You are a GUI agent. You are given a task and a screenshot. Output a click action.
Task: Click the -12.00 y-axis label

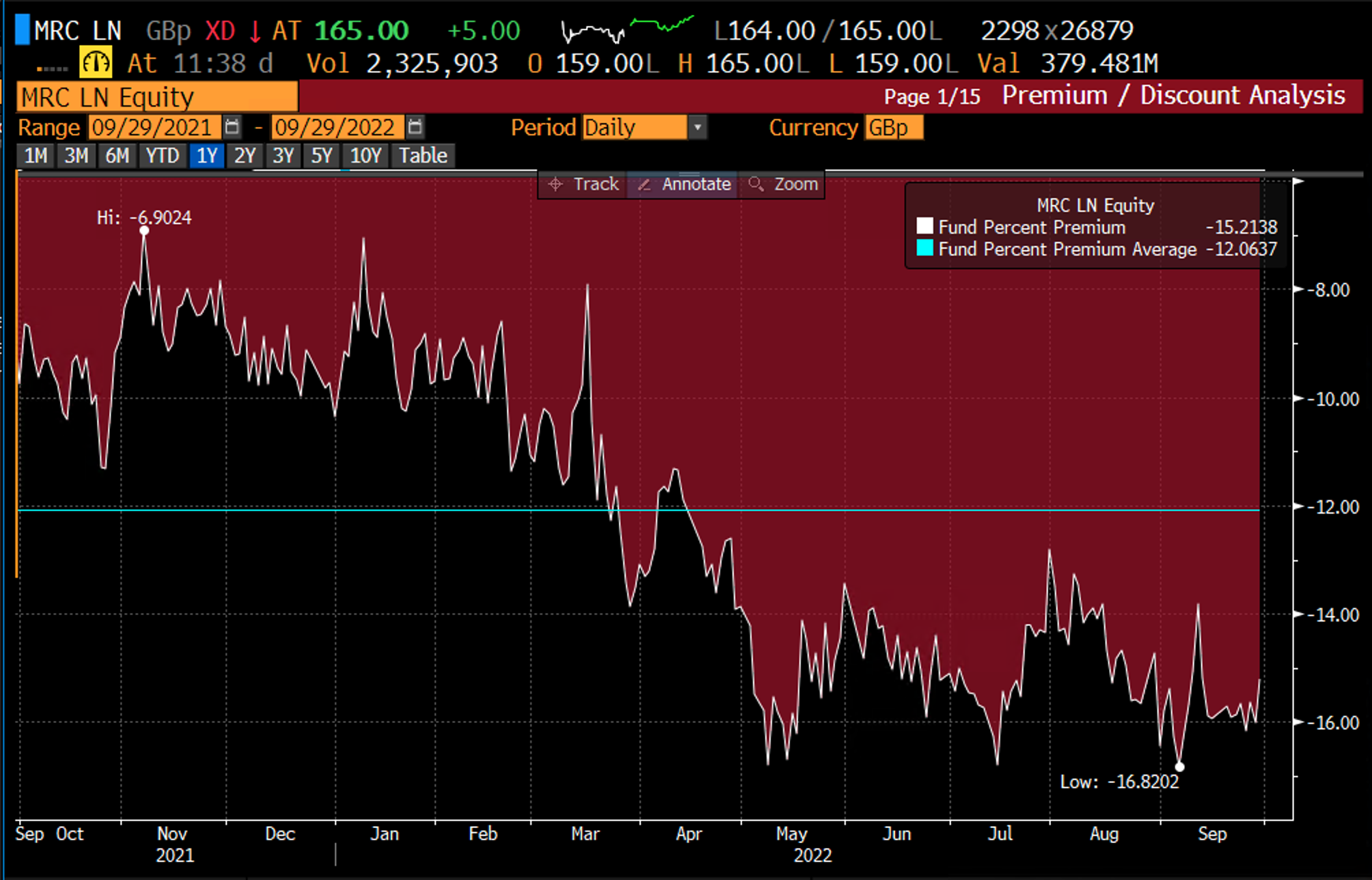pos(1333,507)
